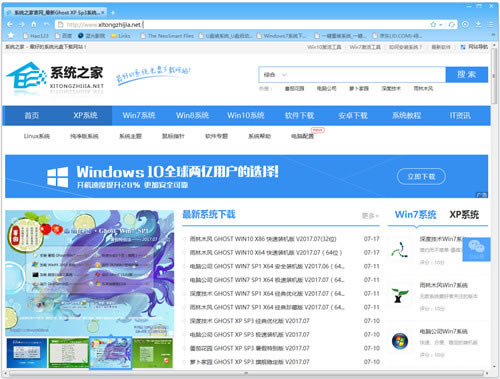Click the 立即下载 banner button

tap(421, 177)
